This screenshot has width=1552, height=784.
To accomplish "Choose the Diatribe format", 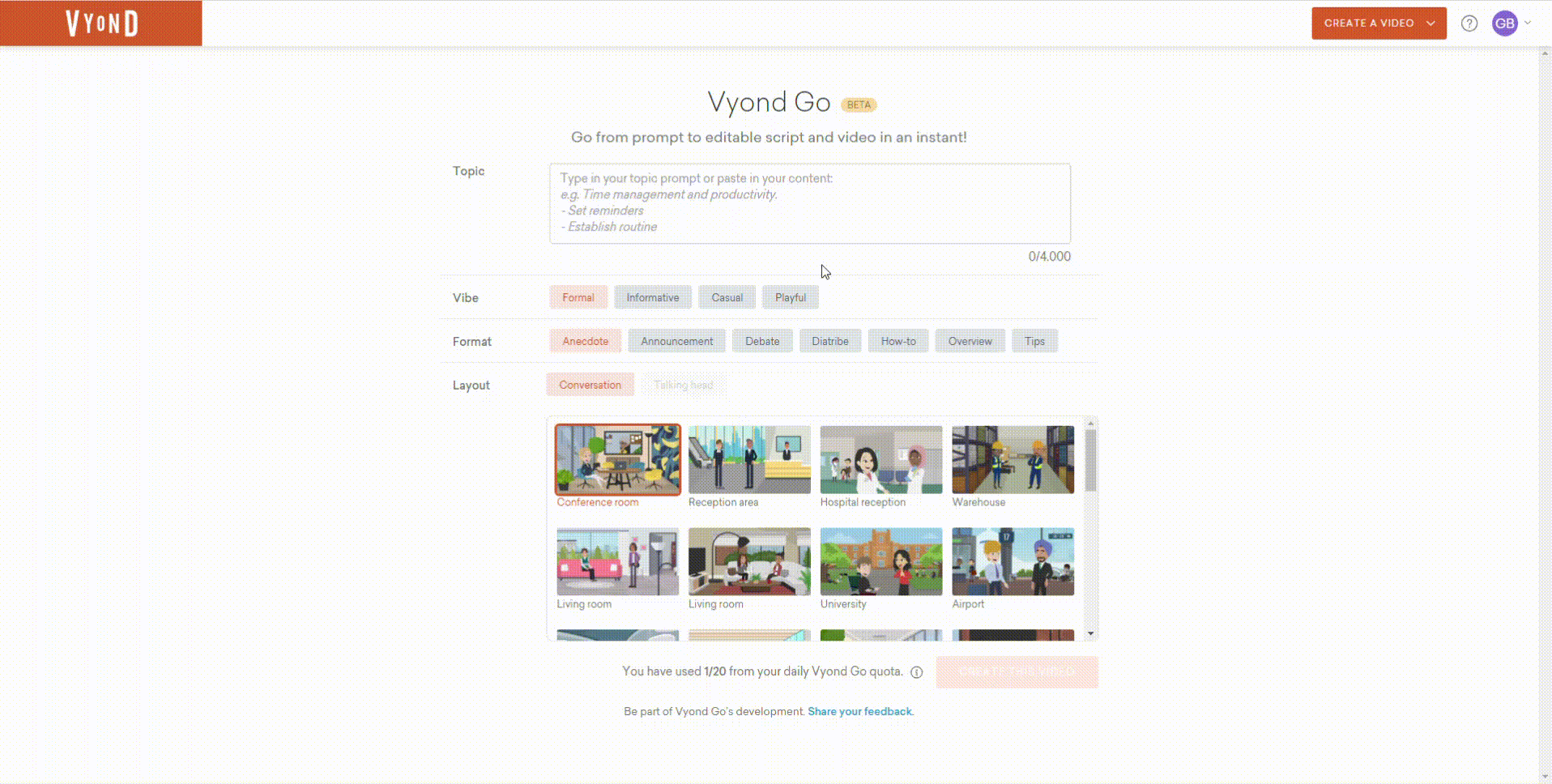I will (x=830, y=341).
